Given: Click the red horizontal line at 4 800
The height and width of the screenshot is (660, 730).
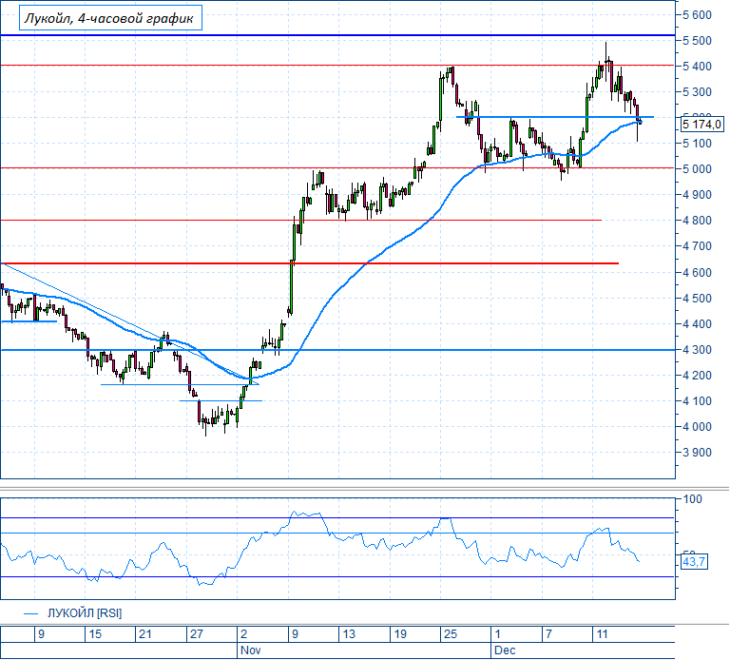Looking at the screenshot, I should pos(301,220).
